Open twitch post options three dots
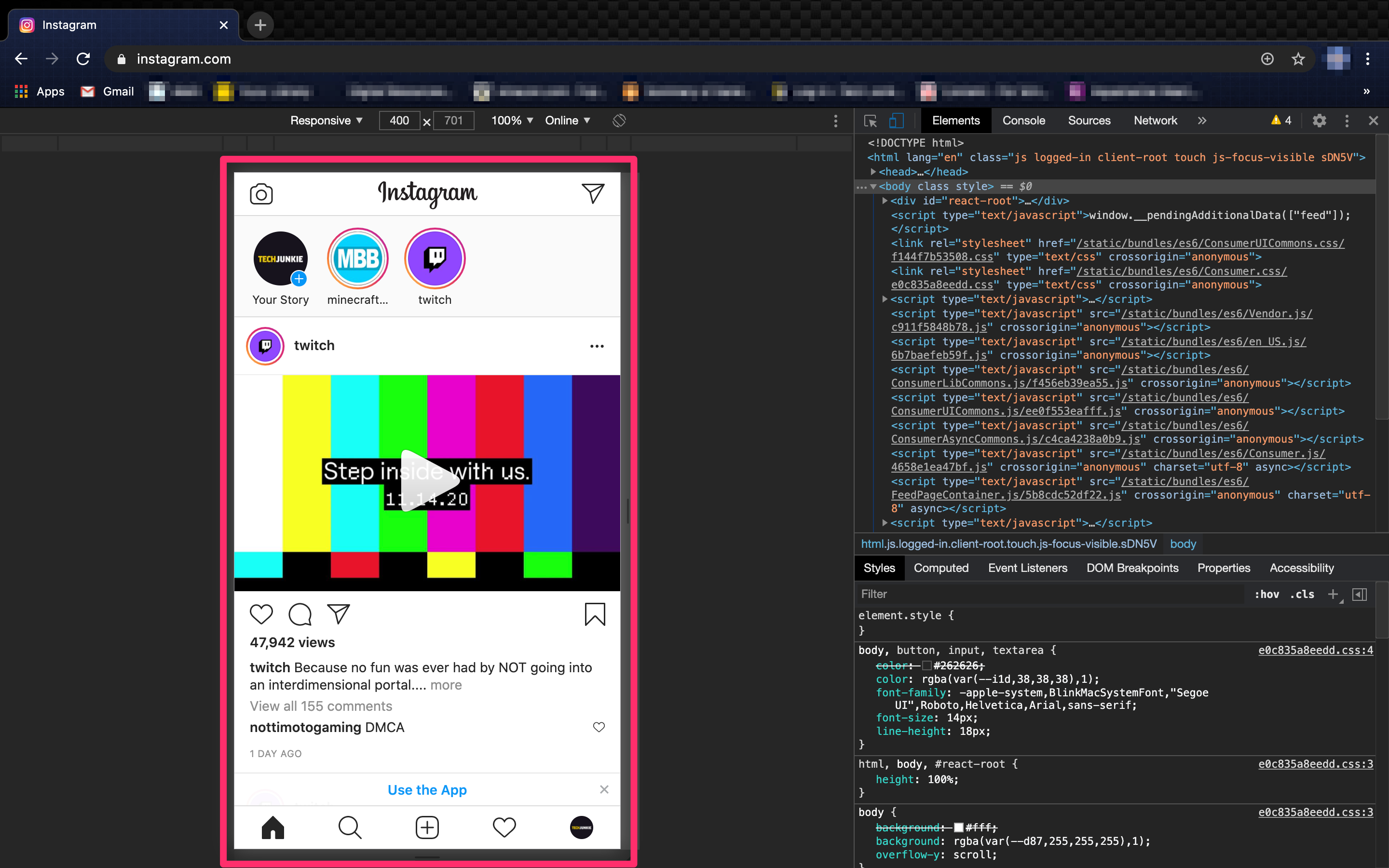 tap(597, 346)
